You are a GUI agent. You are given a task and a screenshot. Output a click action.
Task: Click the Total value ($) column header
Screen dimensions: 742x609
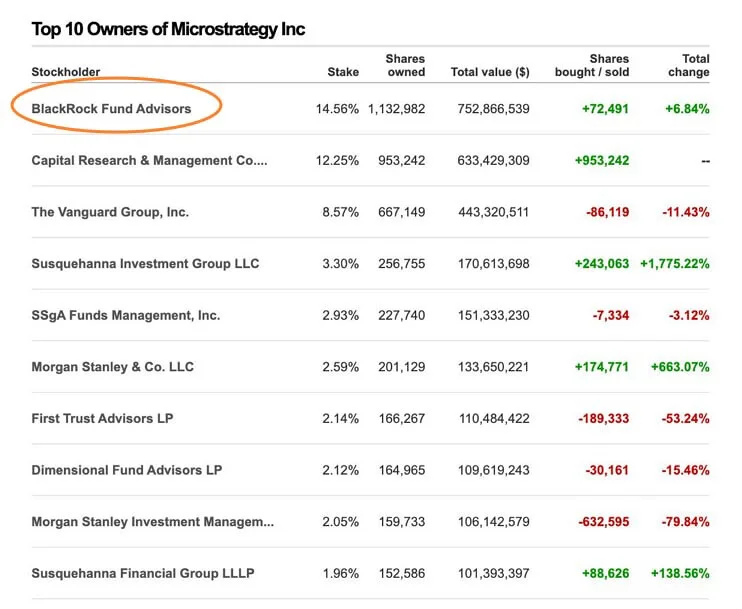[x=490, y=72]
